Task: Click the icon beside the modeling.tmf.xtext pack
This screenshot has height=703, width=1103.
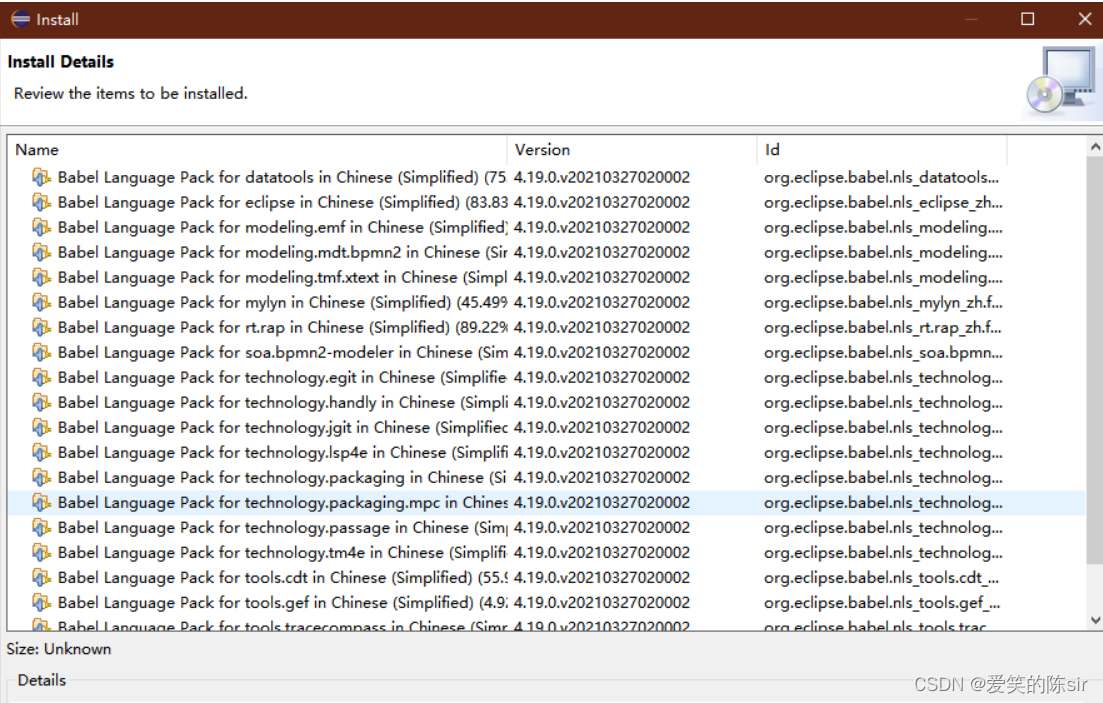Action: pyautogui.click(x=42, y=277)
